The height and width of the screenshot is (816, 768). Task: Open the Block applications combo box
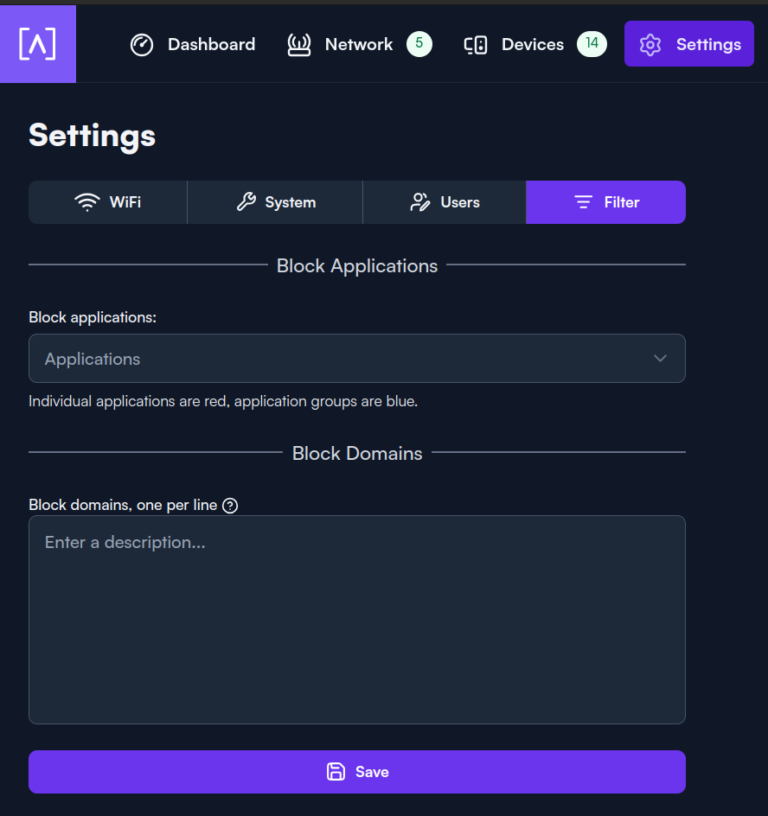point(340,359)
